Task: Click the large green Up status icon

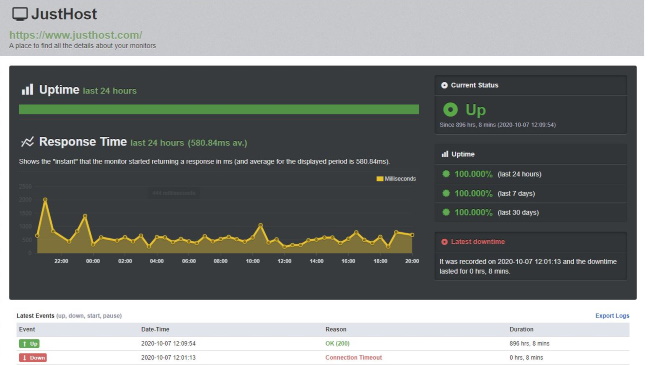Action: pos(450,110)
